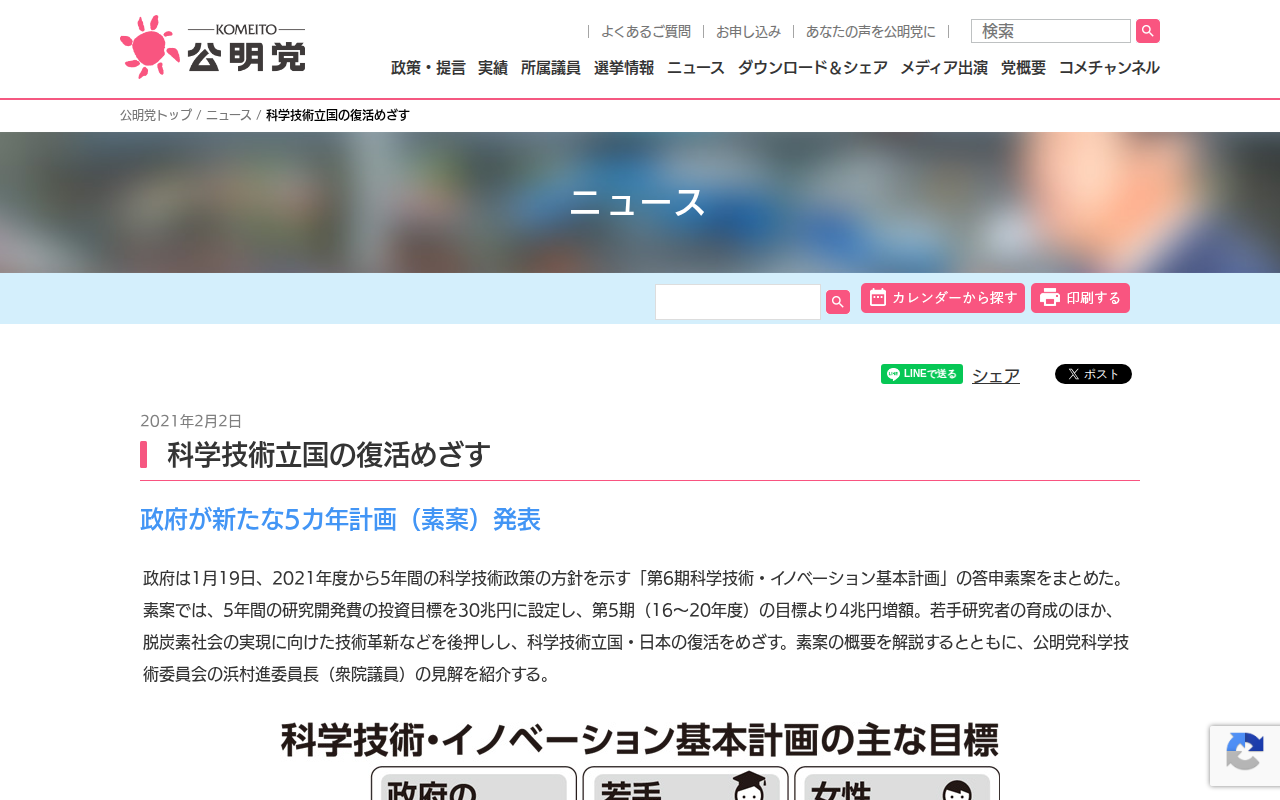Click the LINEで送る button
This screenshot has height=800, width=1280.
922,374
